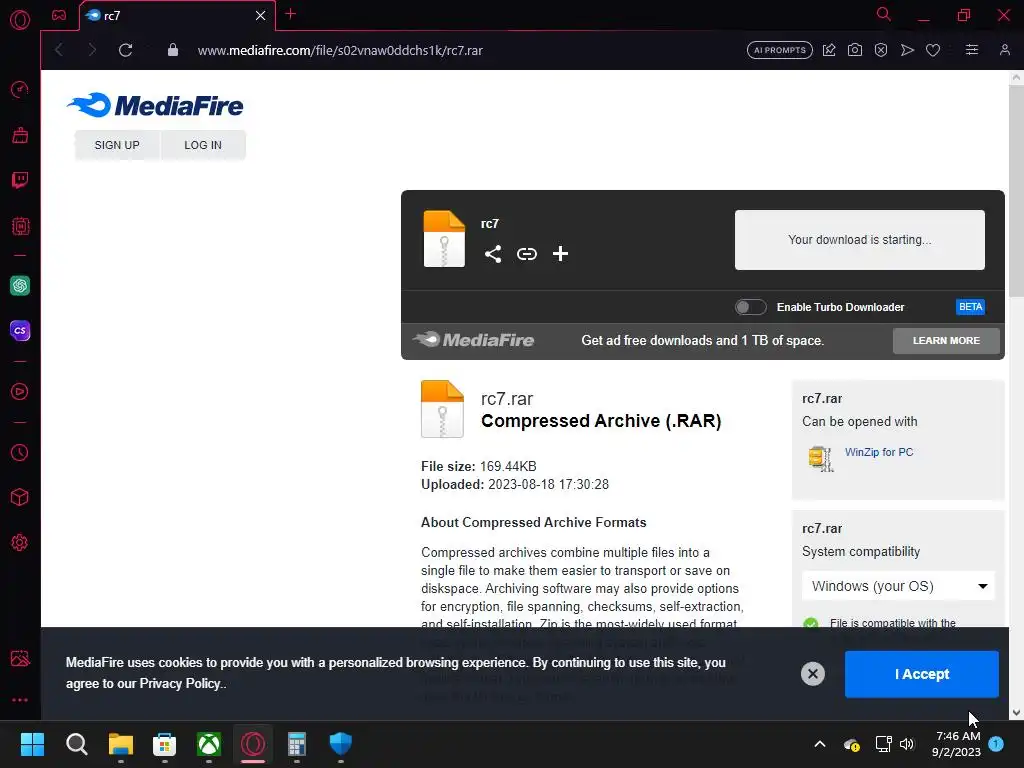Viewport: 1024px width, 768px height.
Task: Click the MediaFire logo
Action: coord(155,105)
